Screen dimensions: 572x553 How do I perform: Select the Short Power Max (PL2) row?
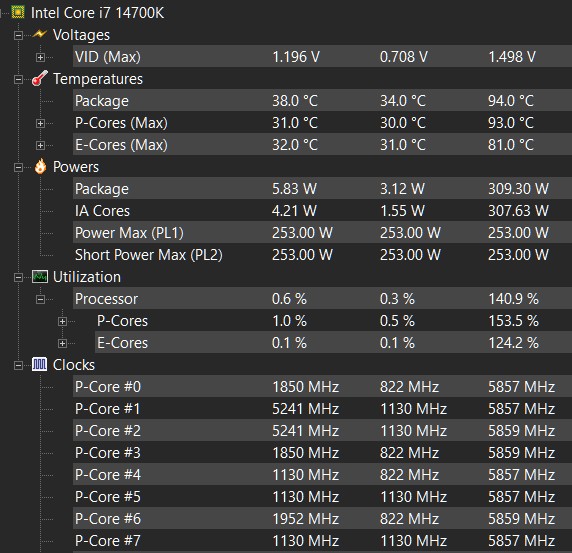click(322, 255)
